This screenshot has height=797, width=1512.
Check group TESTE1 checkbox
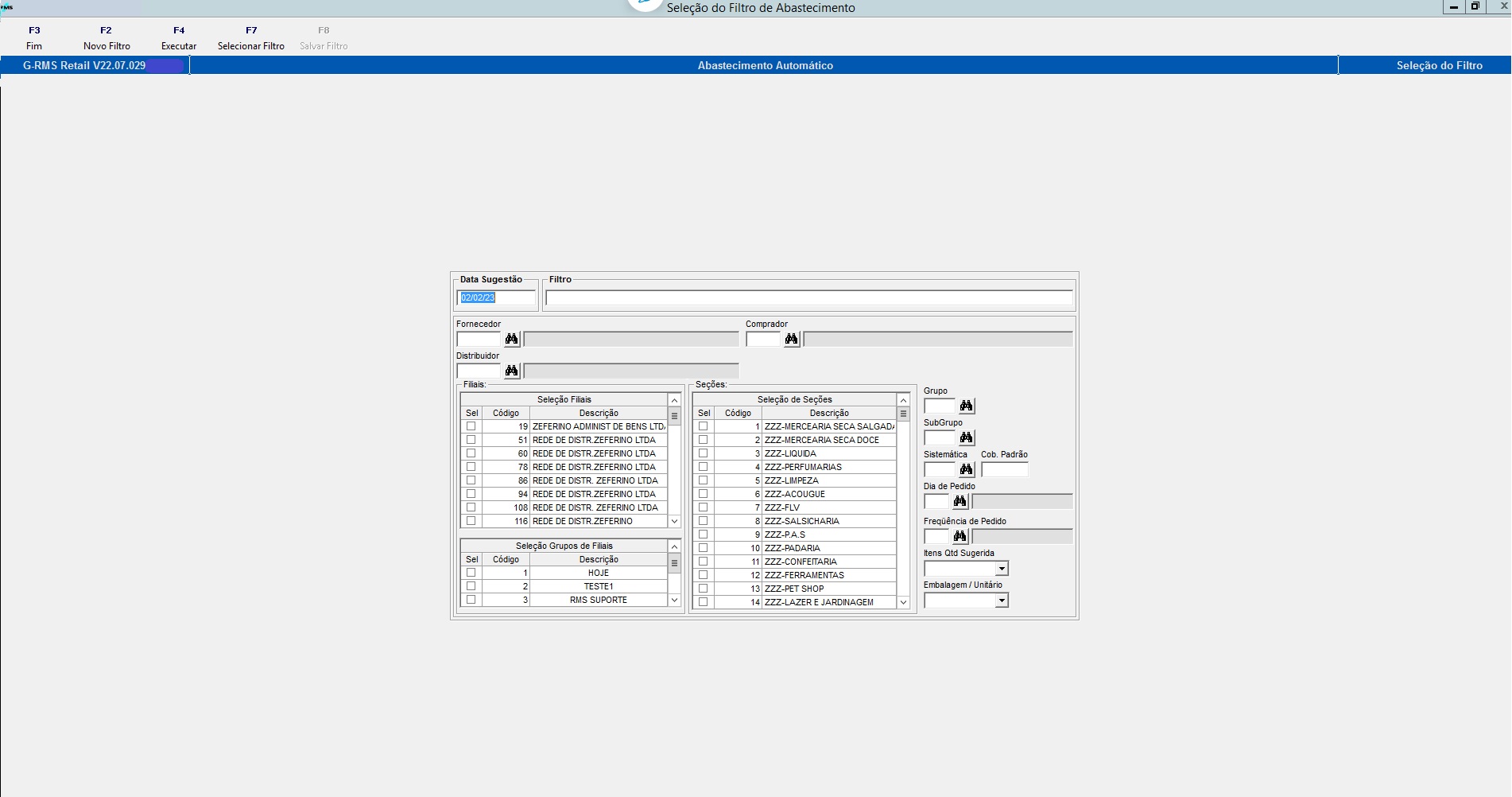[471, 586]
